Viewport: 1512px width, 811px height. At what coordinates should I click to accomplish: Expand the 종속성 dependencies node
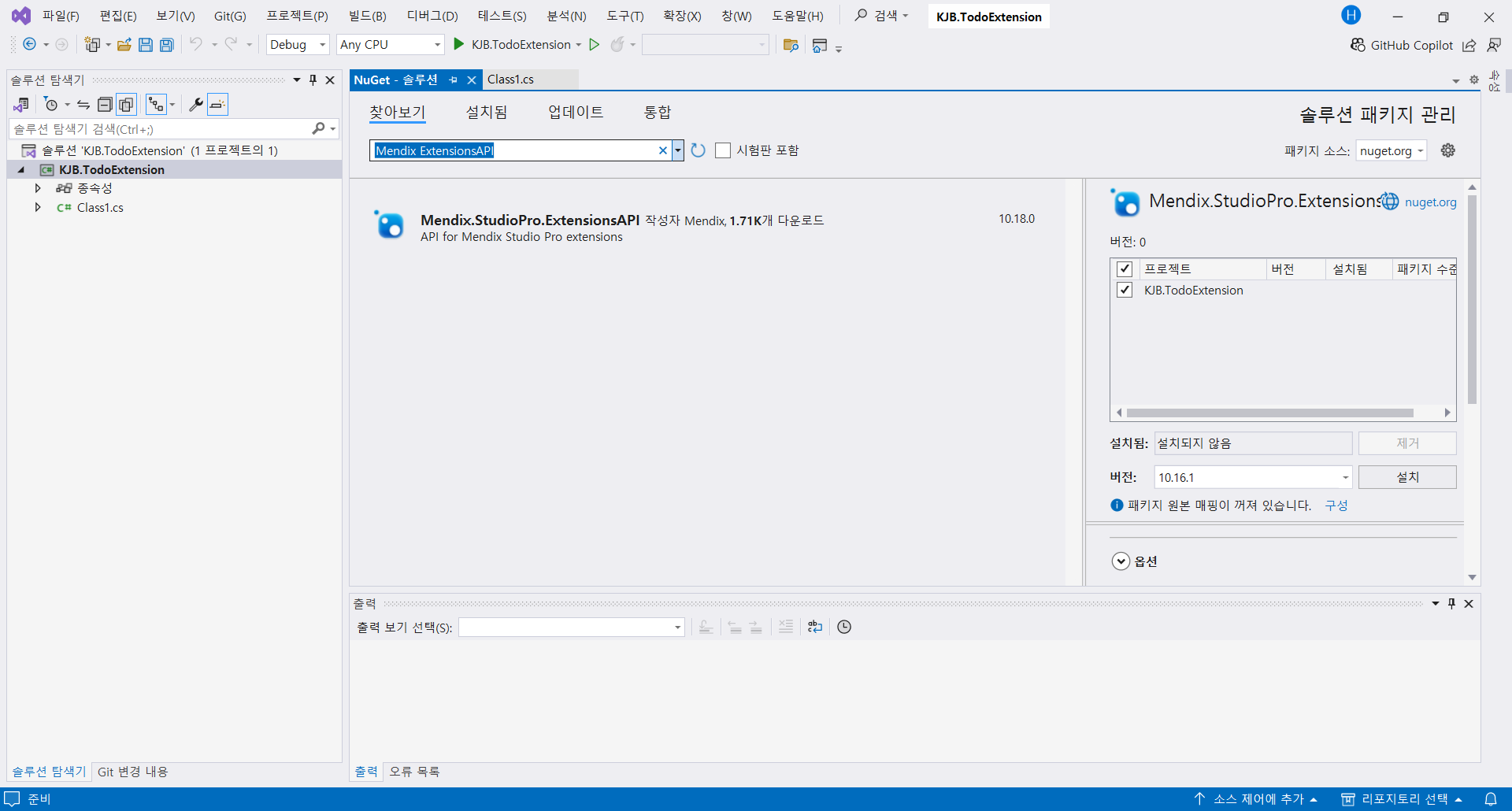point(38,188)
